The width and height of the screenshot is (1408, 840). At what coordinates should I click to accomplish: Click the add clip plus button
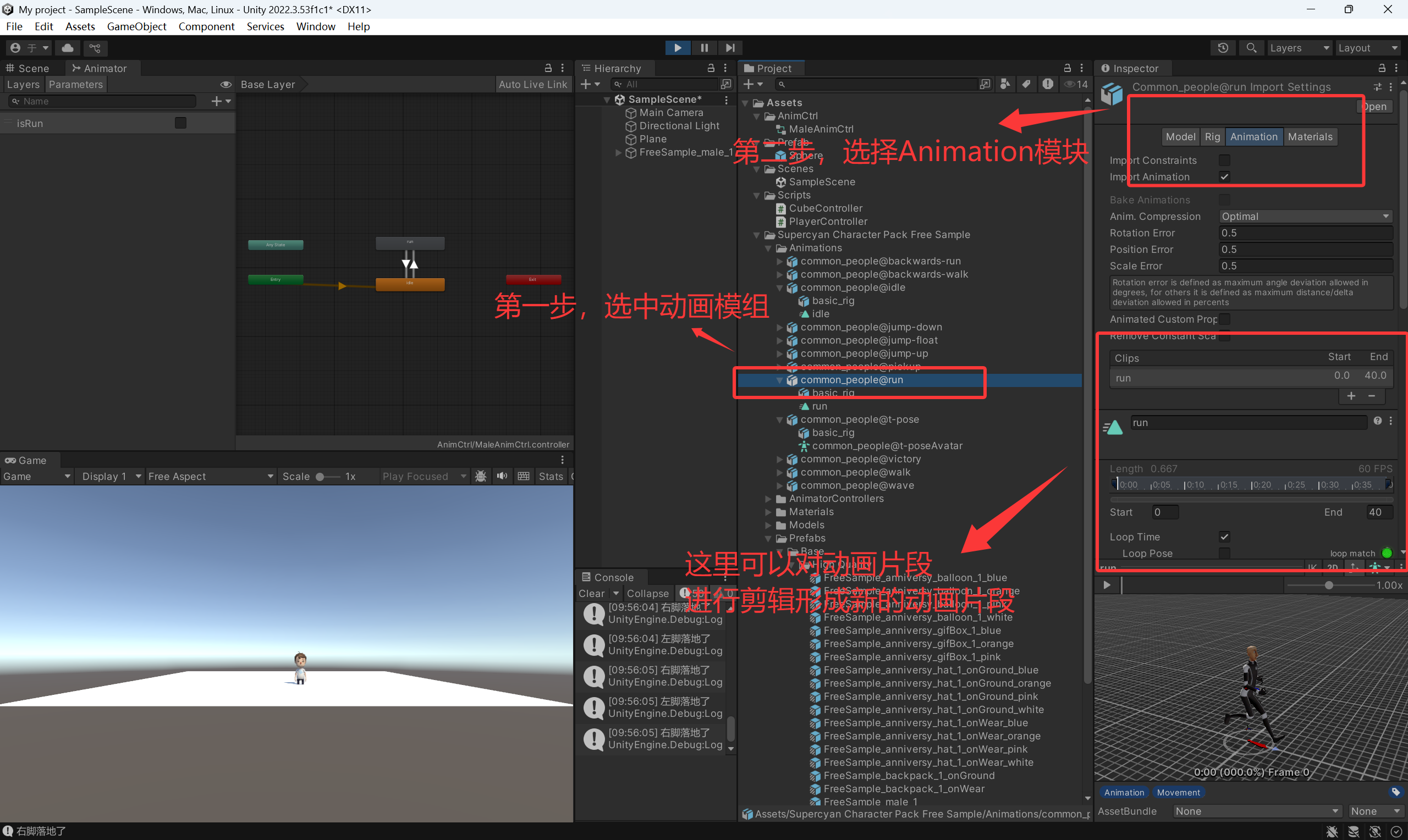click(1351, 396)
